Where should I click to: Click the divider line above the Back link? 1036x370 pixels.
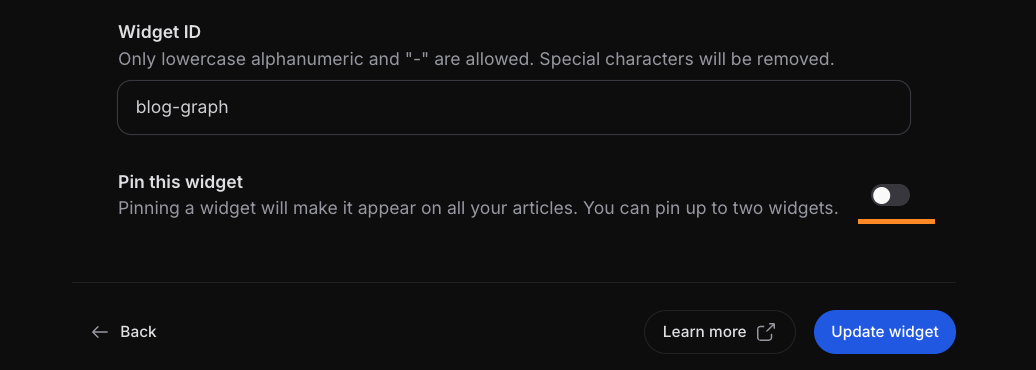click(514, 282)
